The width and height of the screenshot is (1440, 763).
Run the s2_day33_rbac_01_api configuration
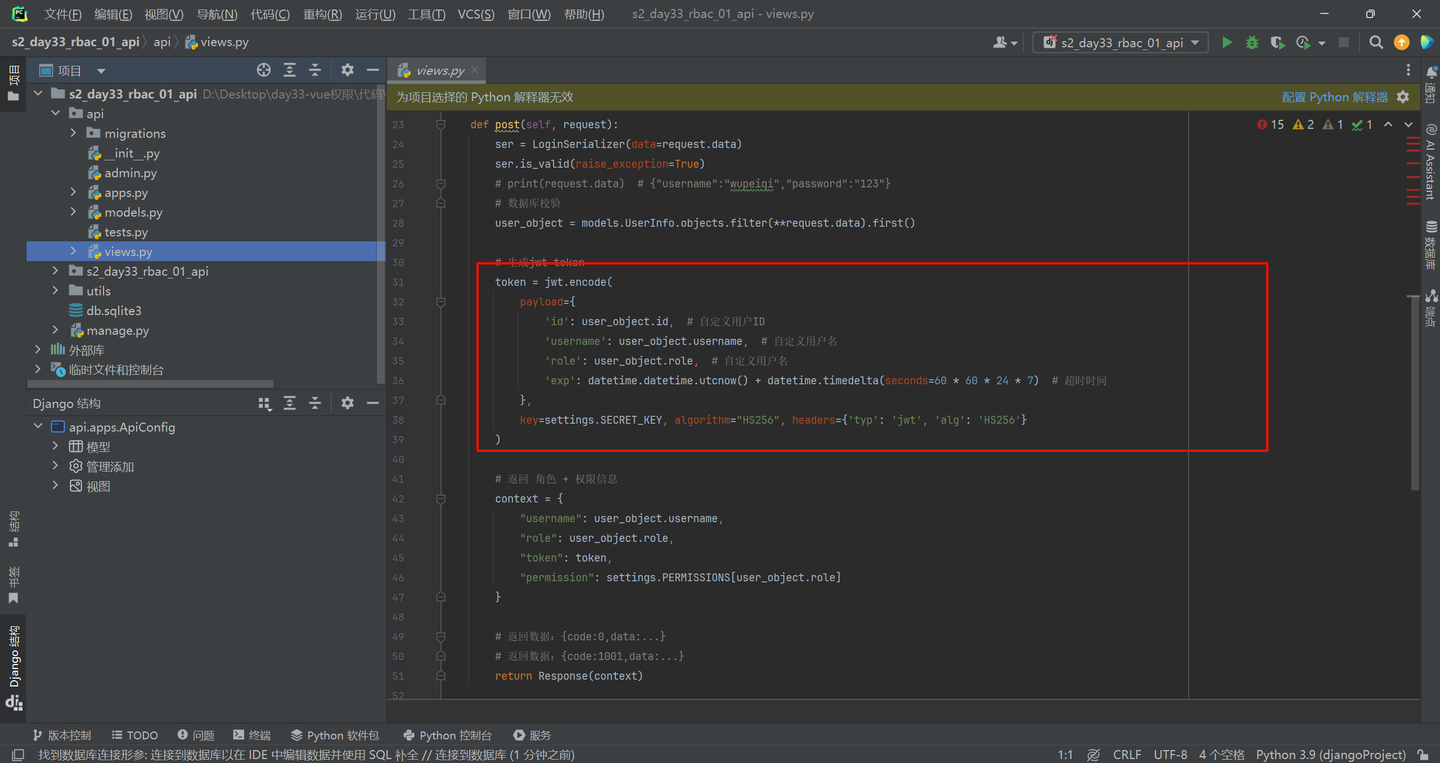click(1227, 43)
